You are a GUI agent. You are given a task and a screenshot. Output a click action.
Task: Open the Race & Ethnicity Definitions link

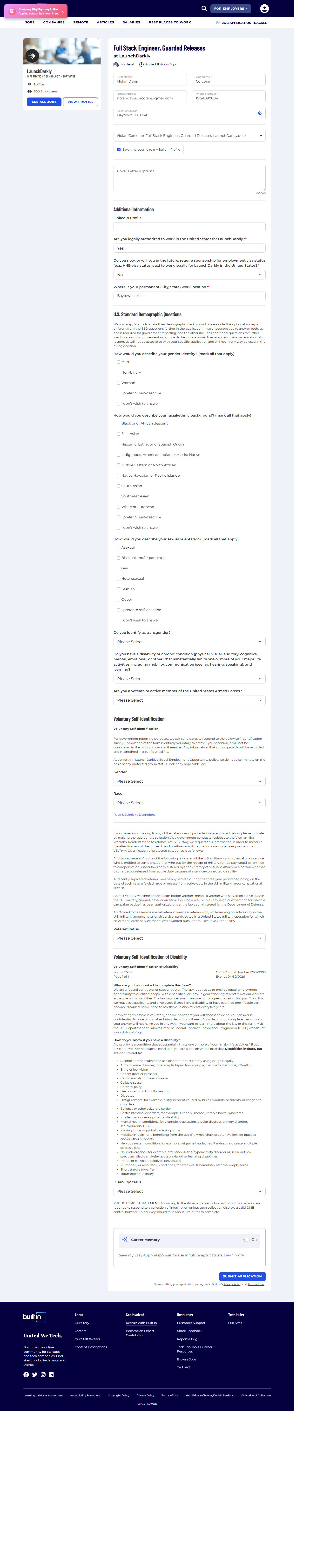coord(135,815)
